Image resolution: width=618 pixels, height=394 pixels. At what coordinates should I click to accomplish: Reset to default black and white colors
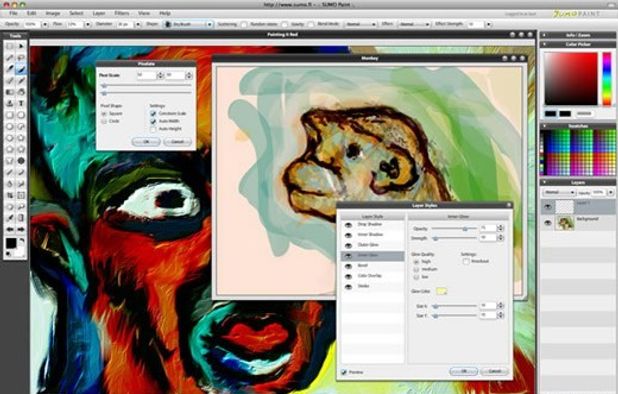click(9, 254)
